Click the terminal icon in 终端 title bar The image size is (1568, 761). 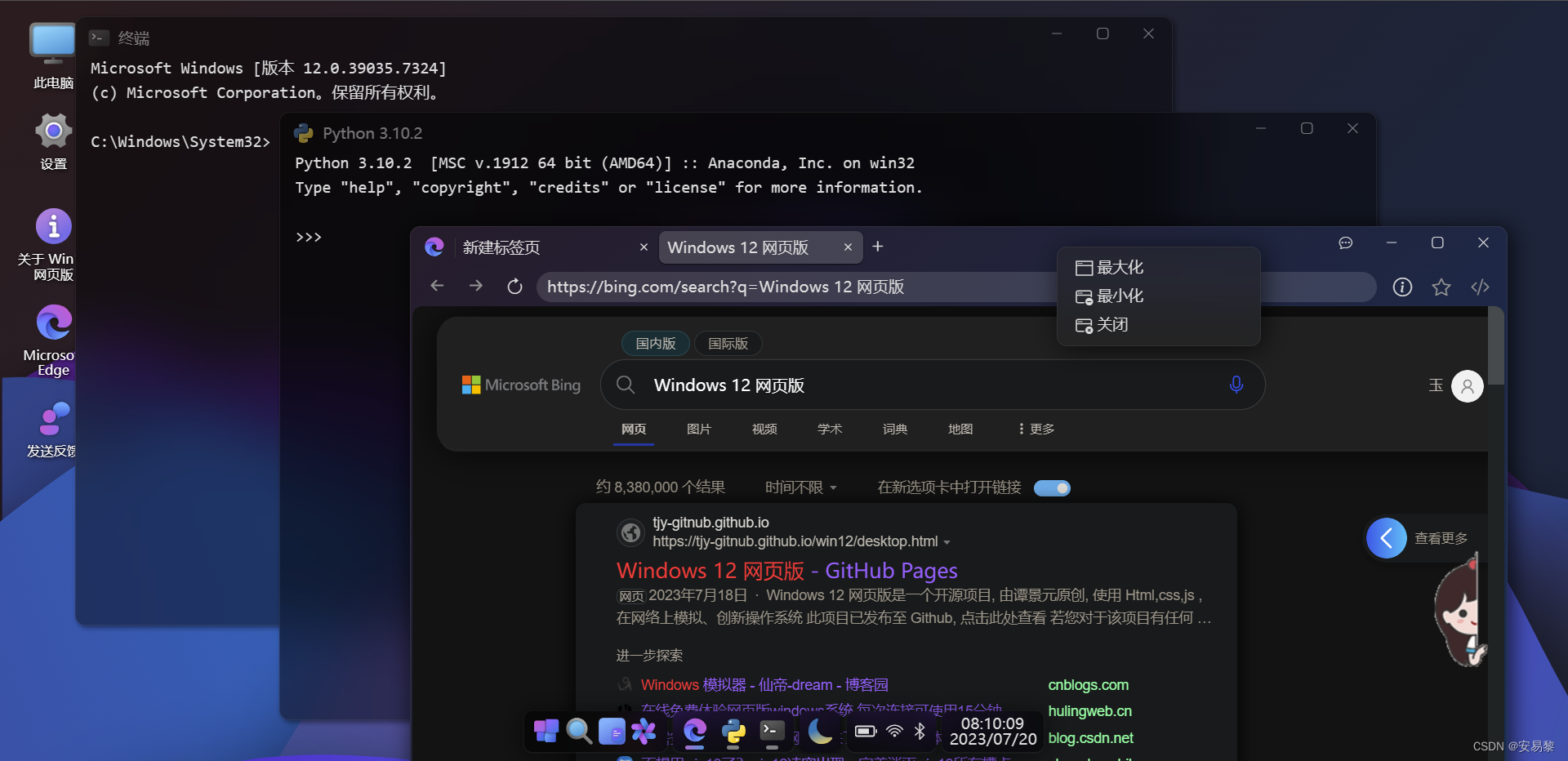tap(99, 38)
